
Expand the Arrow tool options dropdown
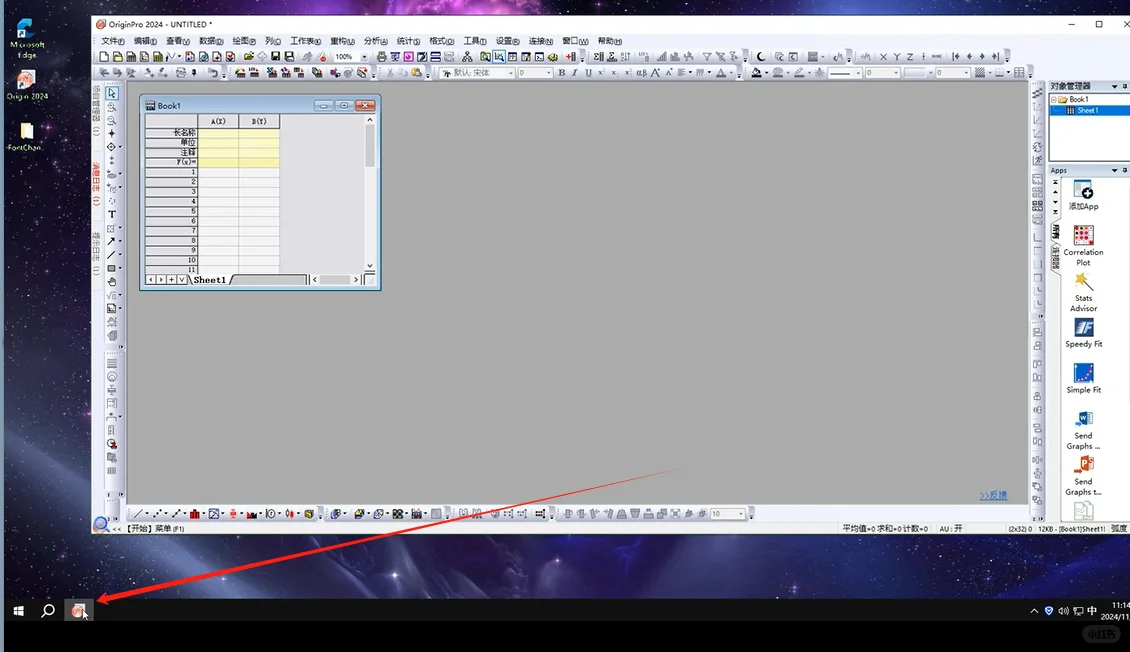click(x=120, y=241)
